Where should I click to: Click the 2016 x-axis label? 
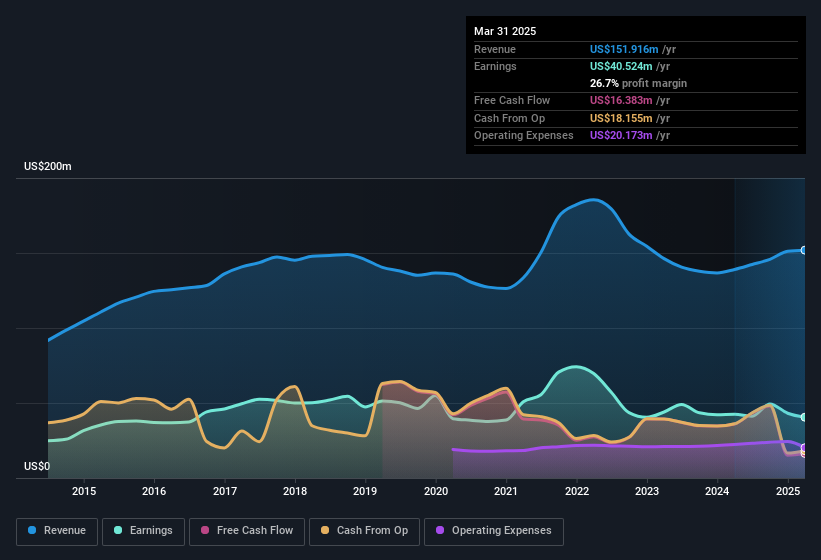[154, 491]
